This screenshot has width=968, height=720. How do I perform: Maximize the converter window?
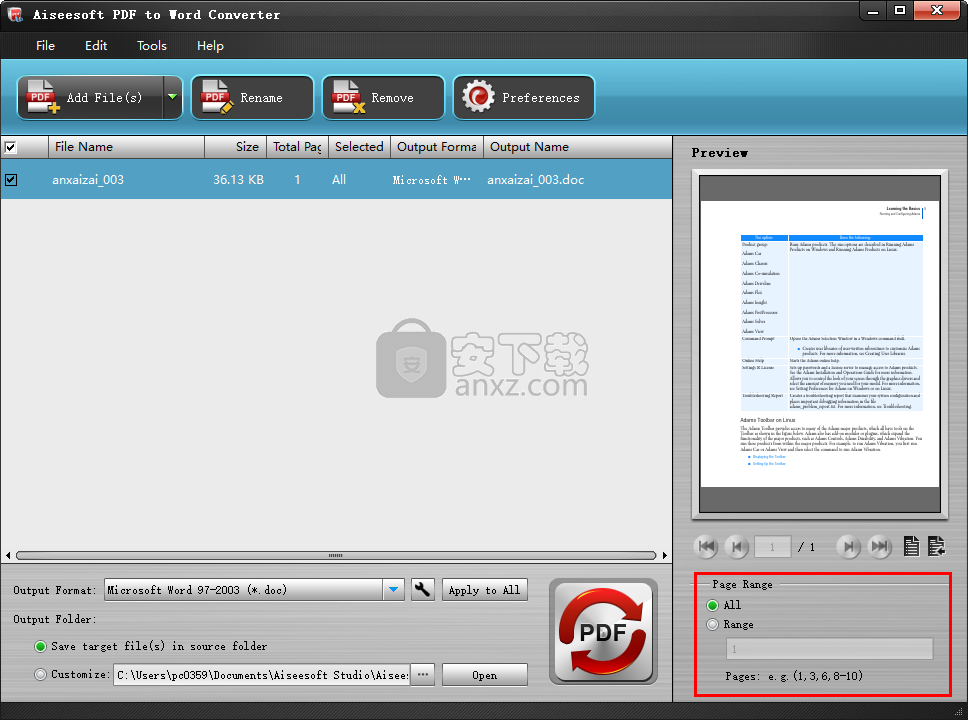(x=900, y=10)
